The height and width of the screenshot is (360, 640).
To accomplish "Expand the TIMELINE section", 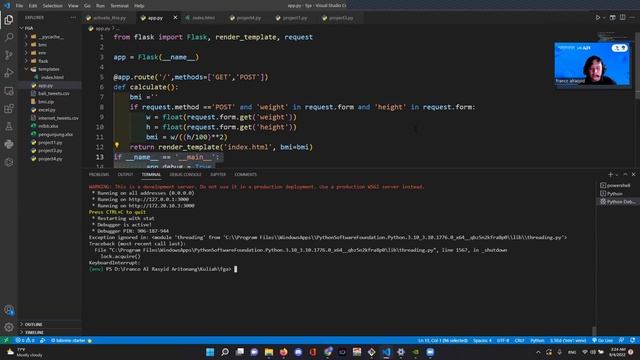I will pos(33,332).
